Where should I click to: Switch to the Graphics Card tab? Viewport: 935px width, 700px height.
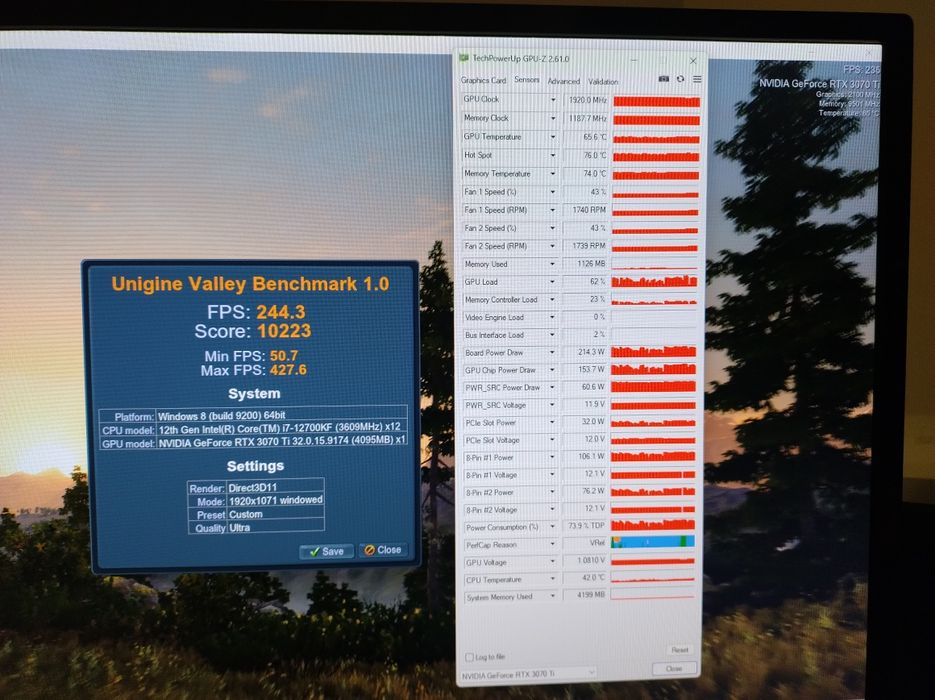click(x=483, y=80)
